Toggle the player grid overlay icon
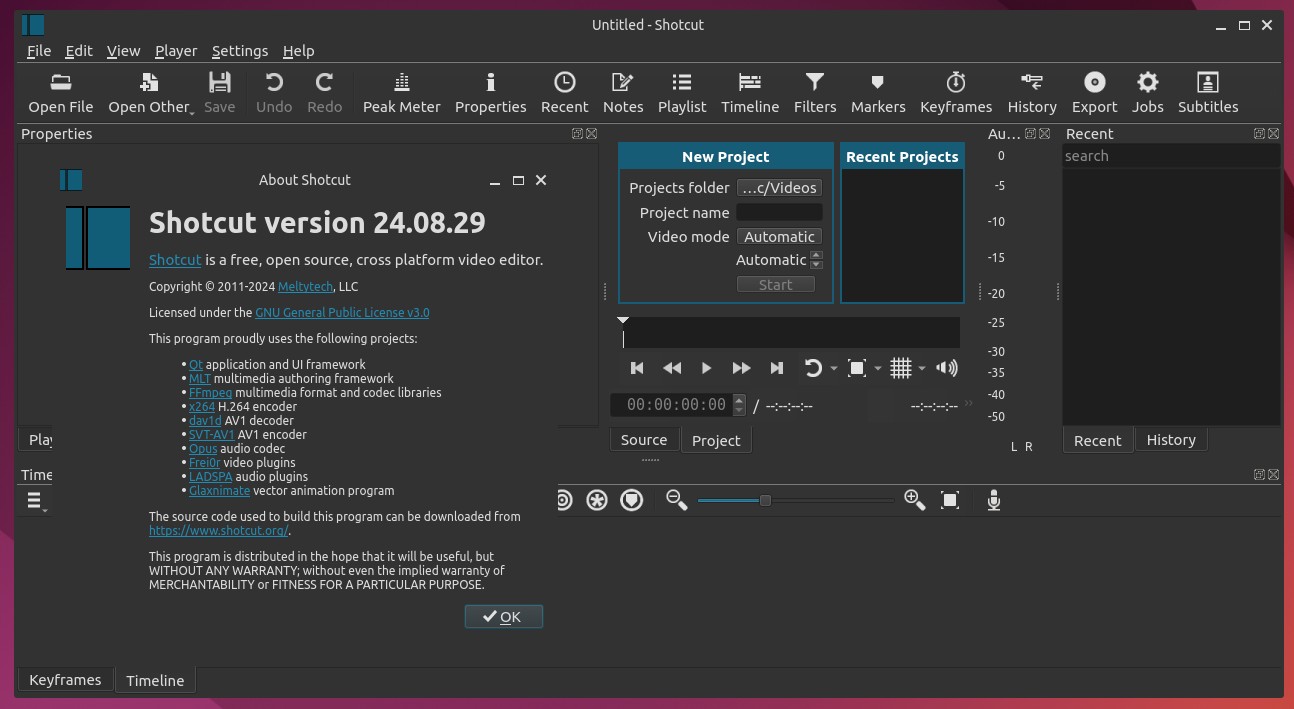 click(x=901, y=368)
